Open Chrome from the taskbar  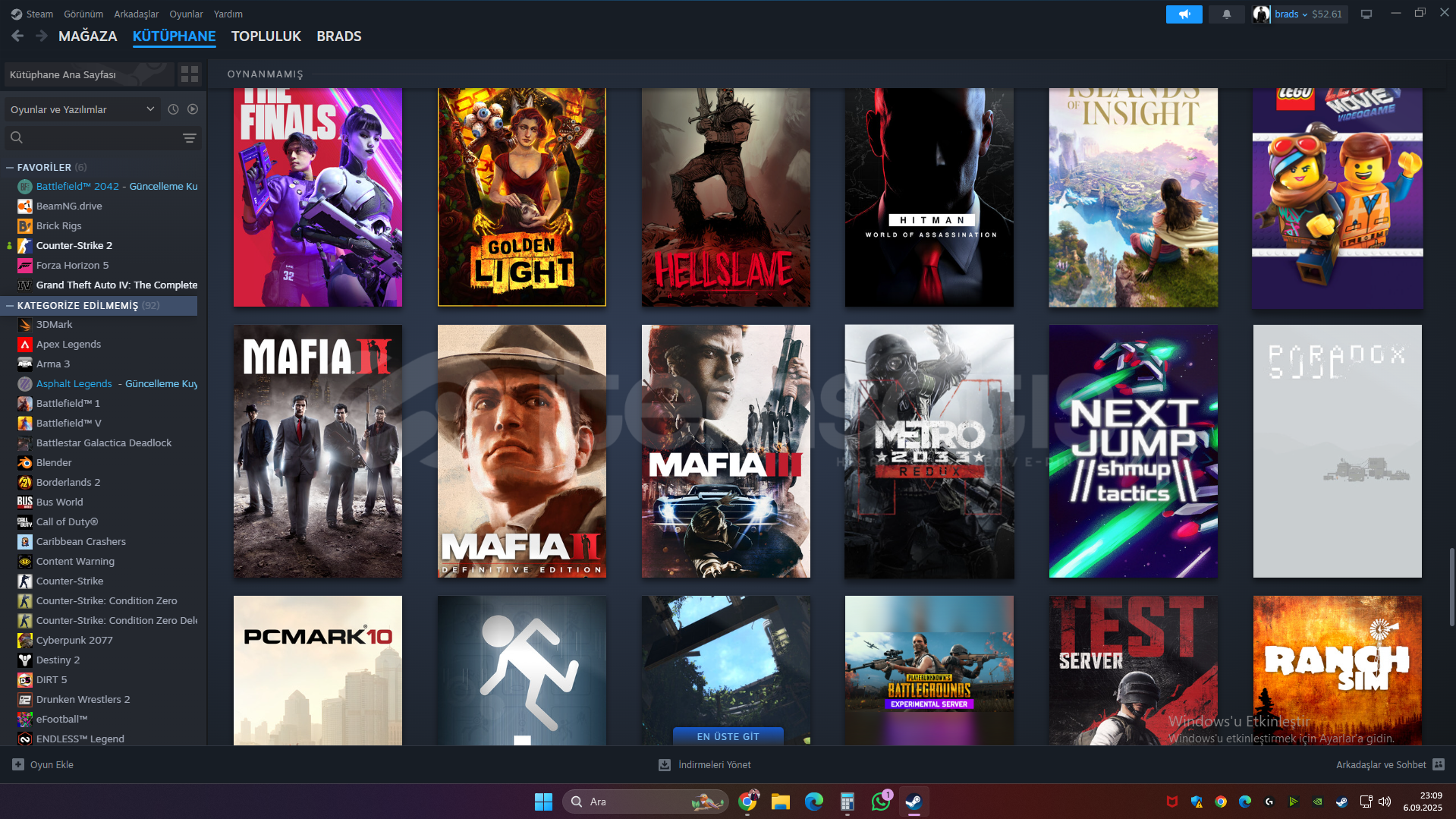coord(748,802)
